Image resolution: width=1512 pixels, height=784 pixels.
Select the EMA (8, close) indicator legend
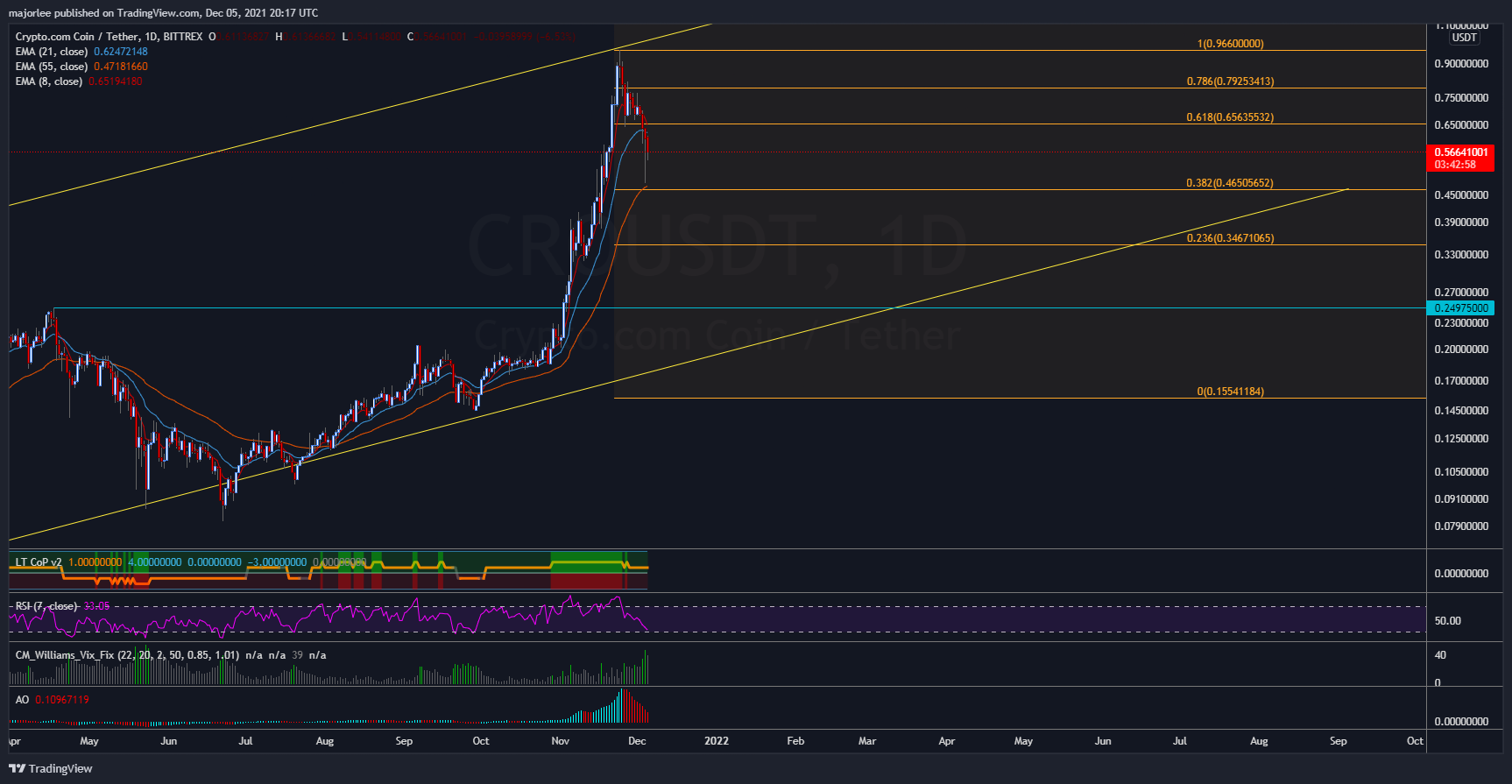48,81
